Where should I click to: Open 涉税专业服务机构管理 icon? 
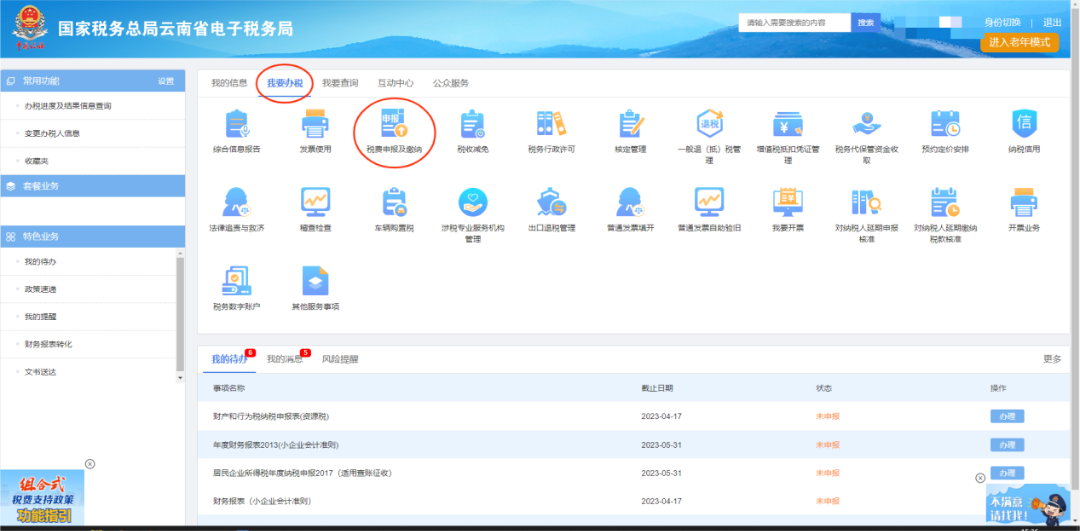click(x=472, y=202)
